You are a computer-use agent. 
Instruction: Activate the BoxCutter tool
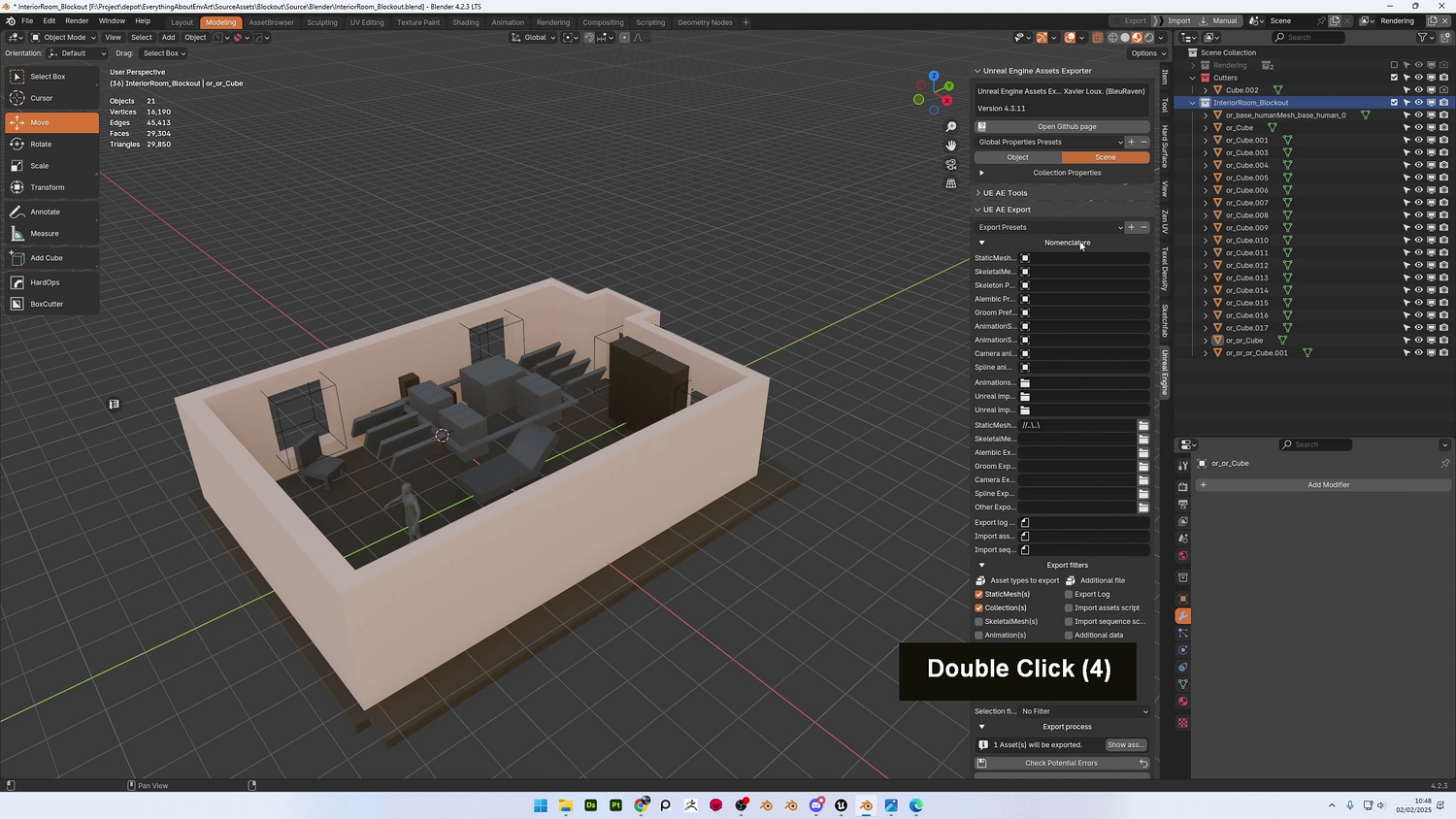point(51,304)
